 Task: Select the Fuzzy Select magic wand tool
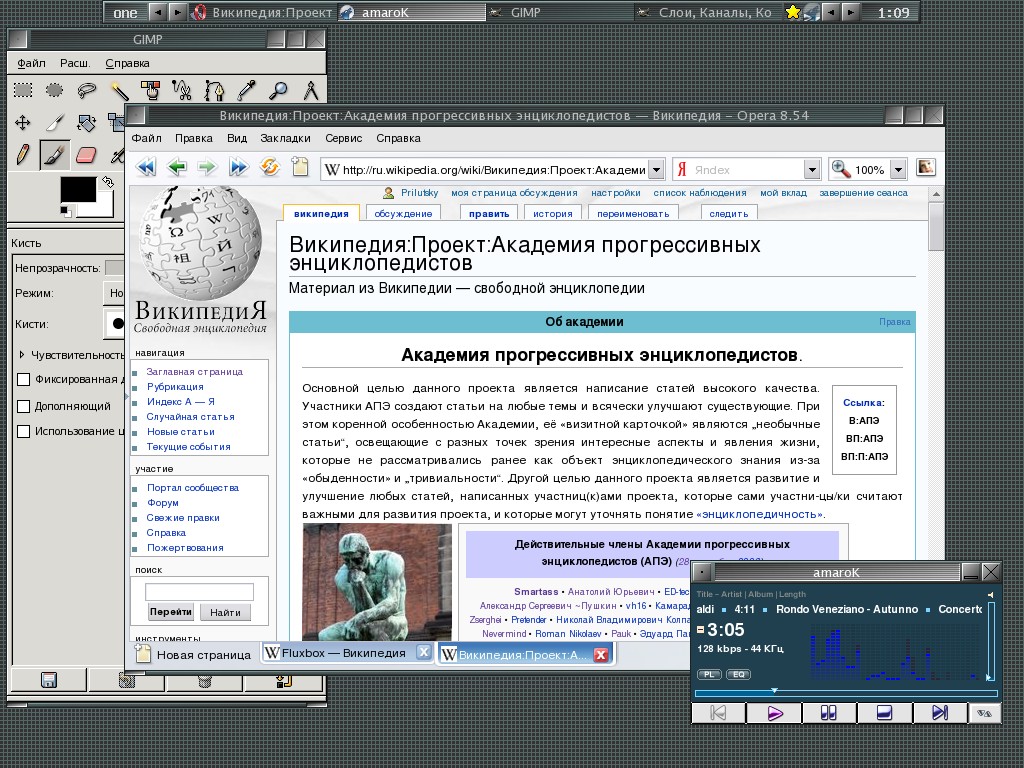click(119, 89)
